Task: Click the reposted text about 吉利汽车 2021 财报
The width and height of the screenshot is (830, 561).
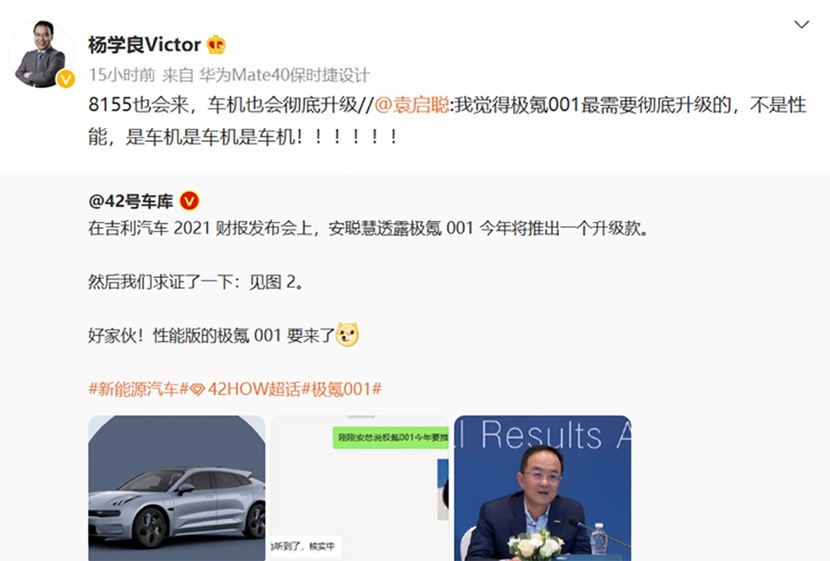Action: pos(368,228)
